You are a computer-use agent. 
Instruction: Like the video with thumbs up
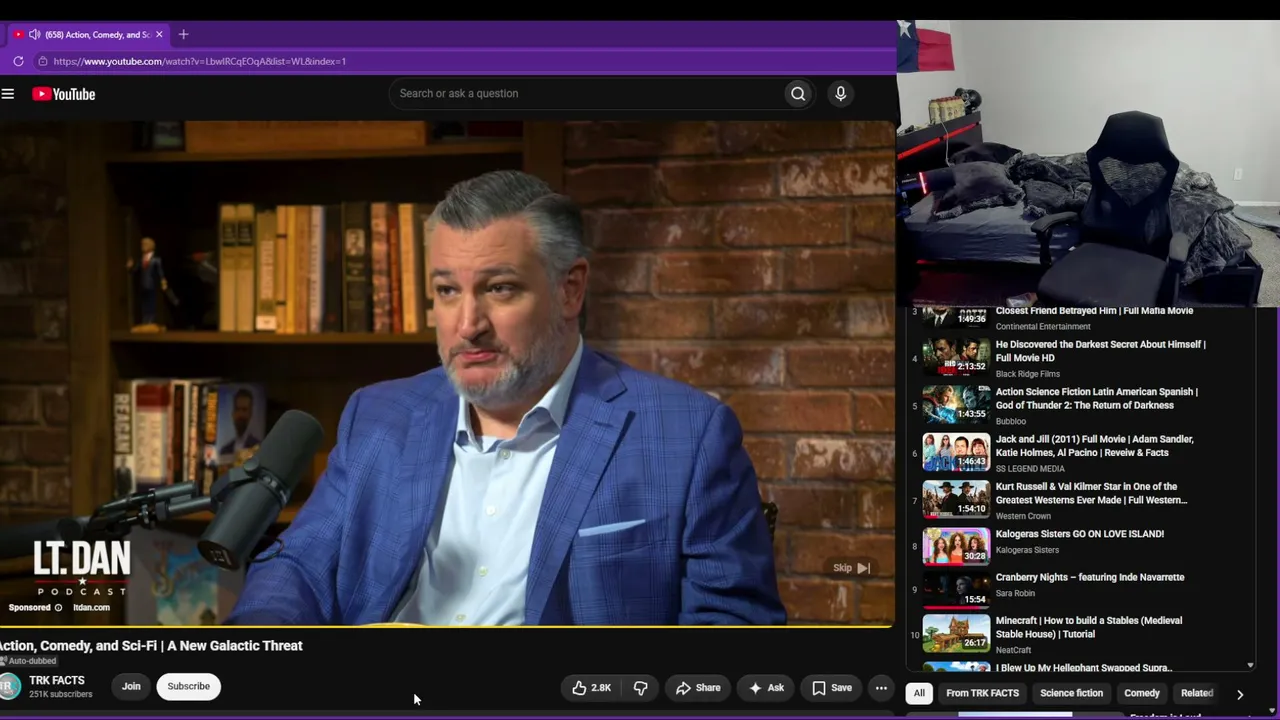click(x=591, y=688)
